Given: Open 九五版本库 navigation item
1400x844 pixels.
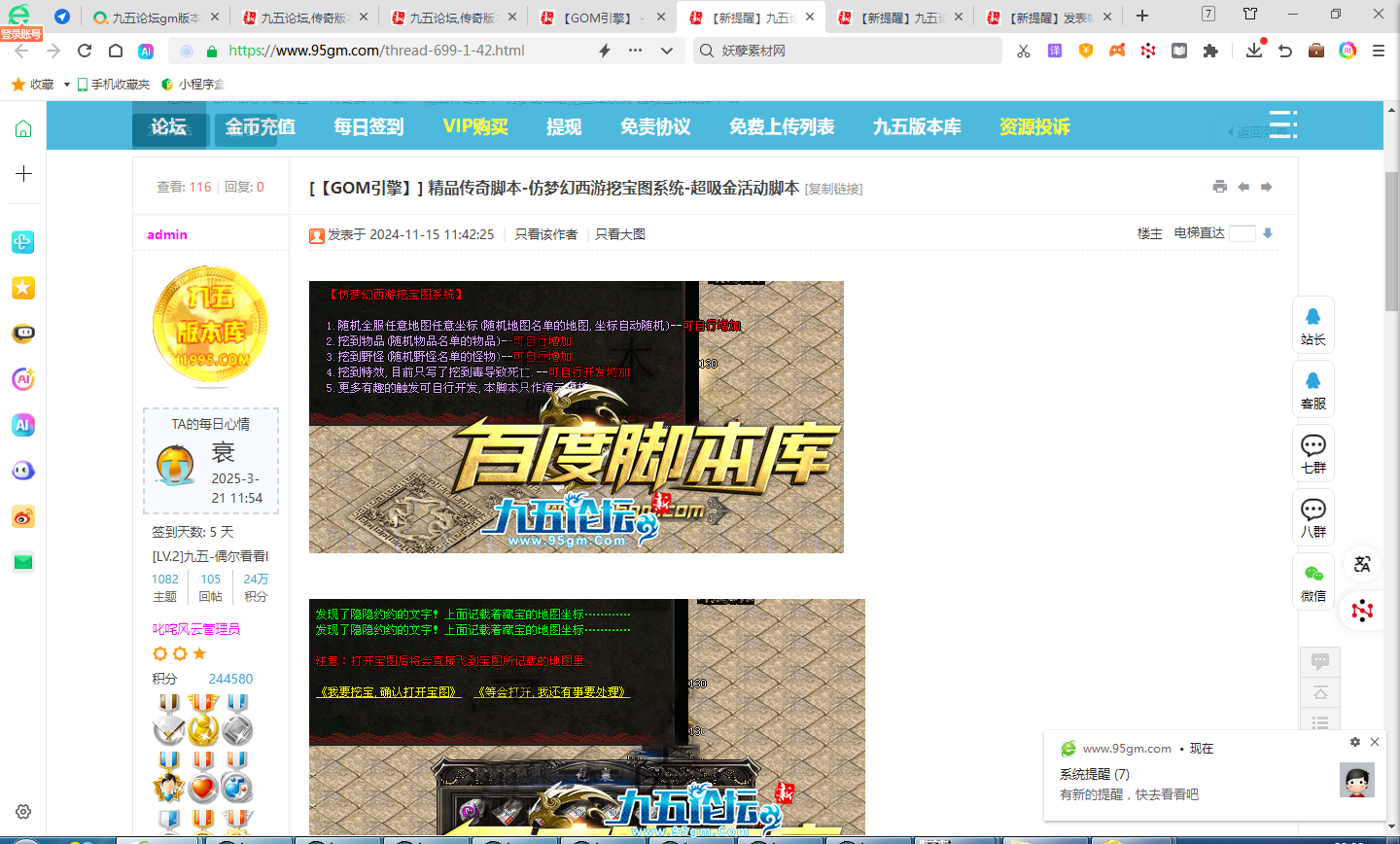Looking at the screenshot, I should click(x=917, y=126).
